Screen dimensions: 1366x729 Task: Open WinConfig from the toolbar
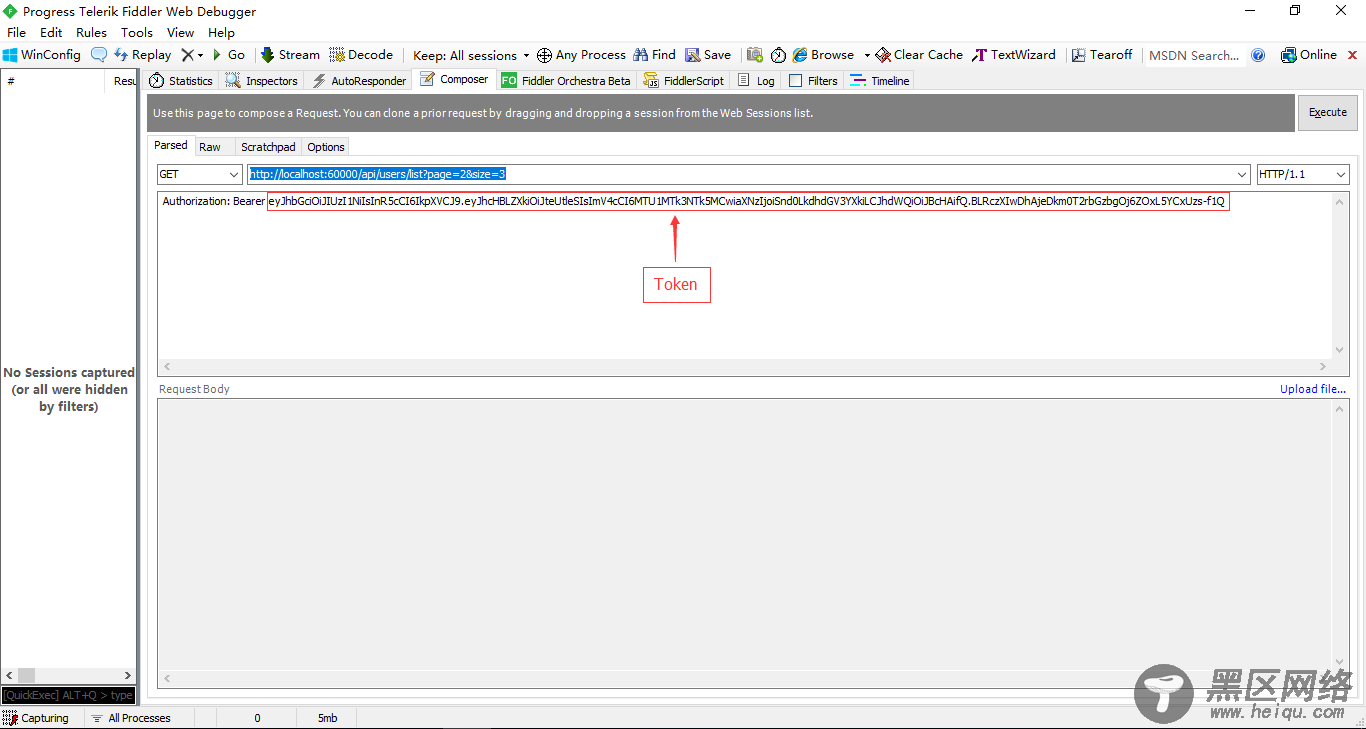(x=42, y=55)
